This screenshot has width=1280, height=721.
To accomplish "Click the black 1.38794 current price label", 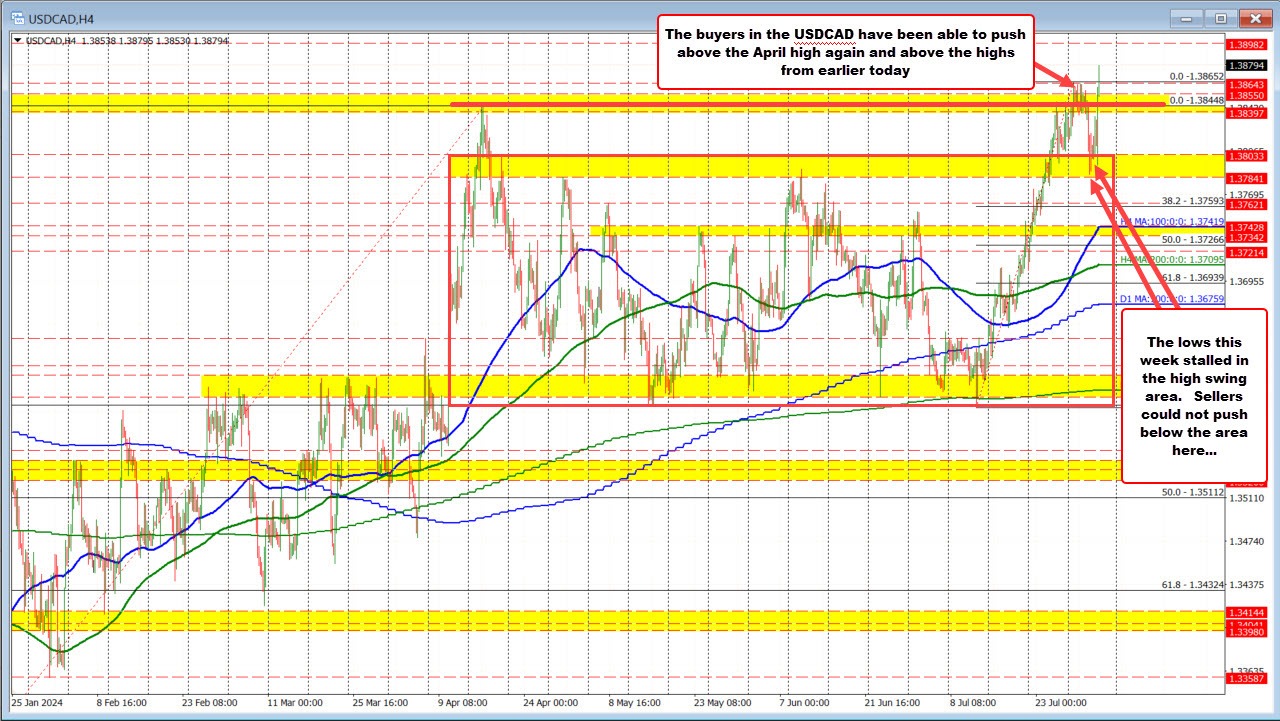I will coord(1246,65).
